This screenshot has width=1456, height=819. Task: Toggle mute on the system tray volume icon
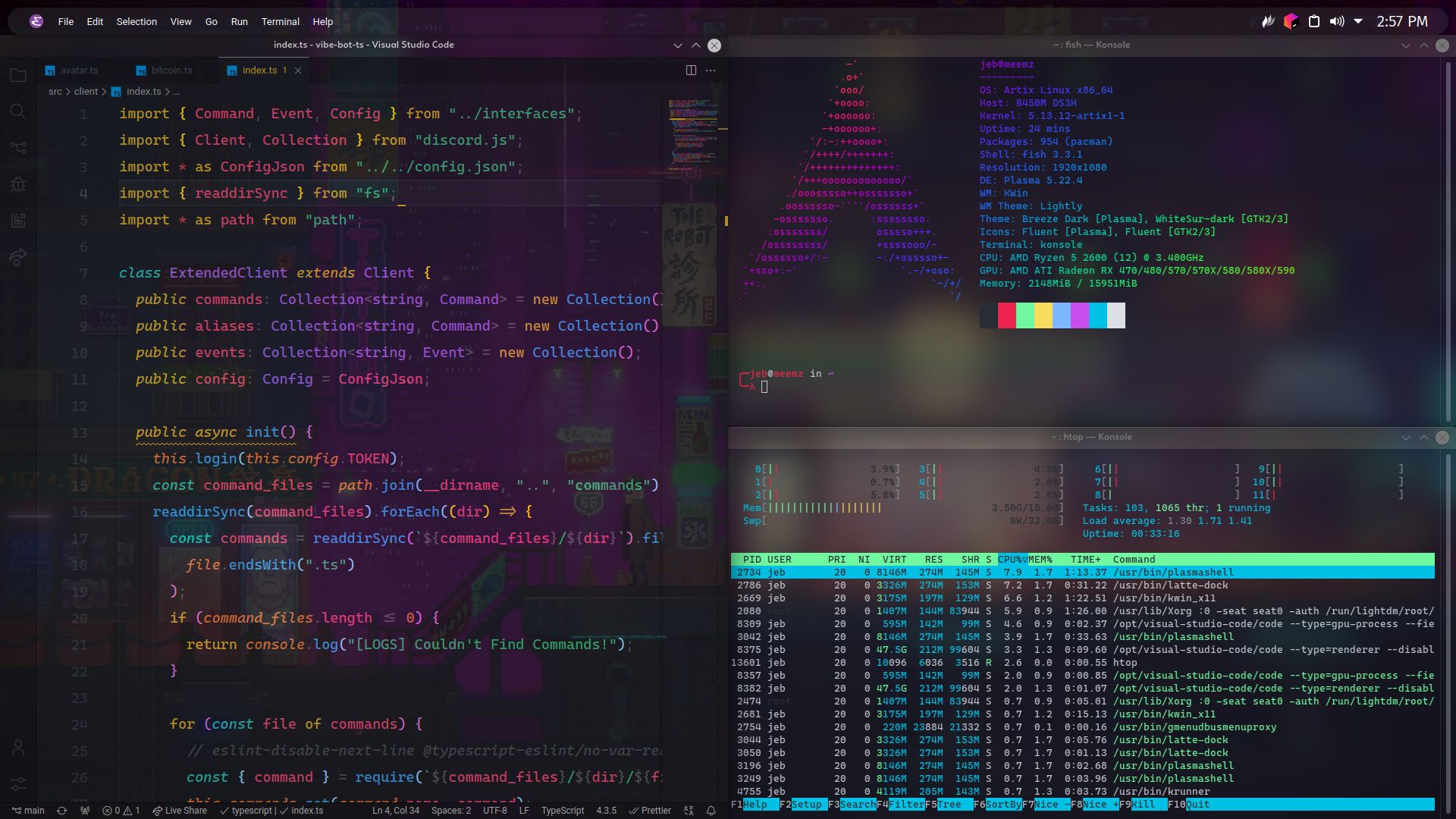point(1335,21)
